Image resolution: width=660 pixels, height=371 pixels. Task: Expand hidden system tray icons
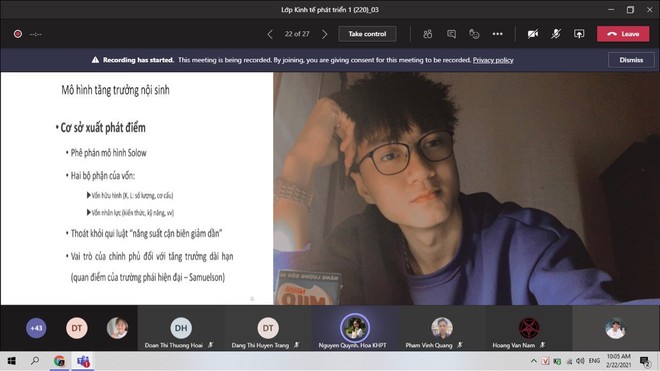pyautogui.click(x=534, y=361)
